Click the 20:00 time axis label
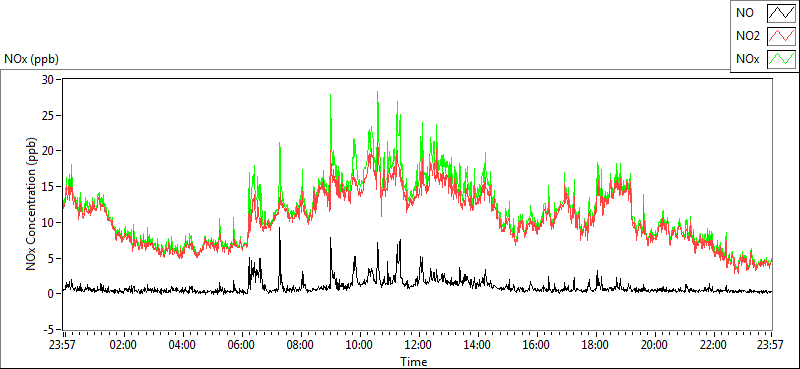The image size is (800, 369). click(x=655, y=344)
